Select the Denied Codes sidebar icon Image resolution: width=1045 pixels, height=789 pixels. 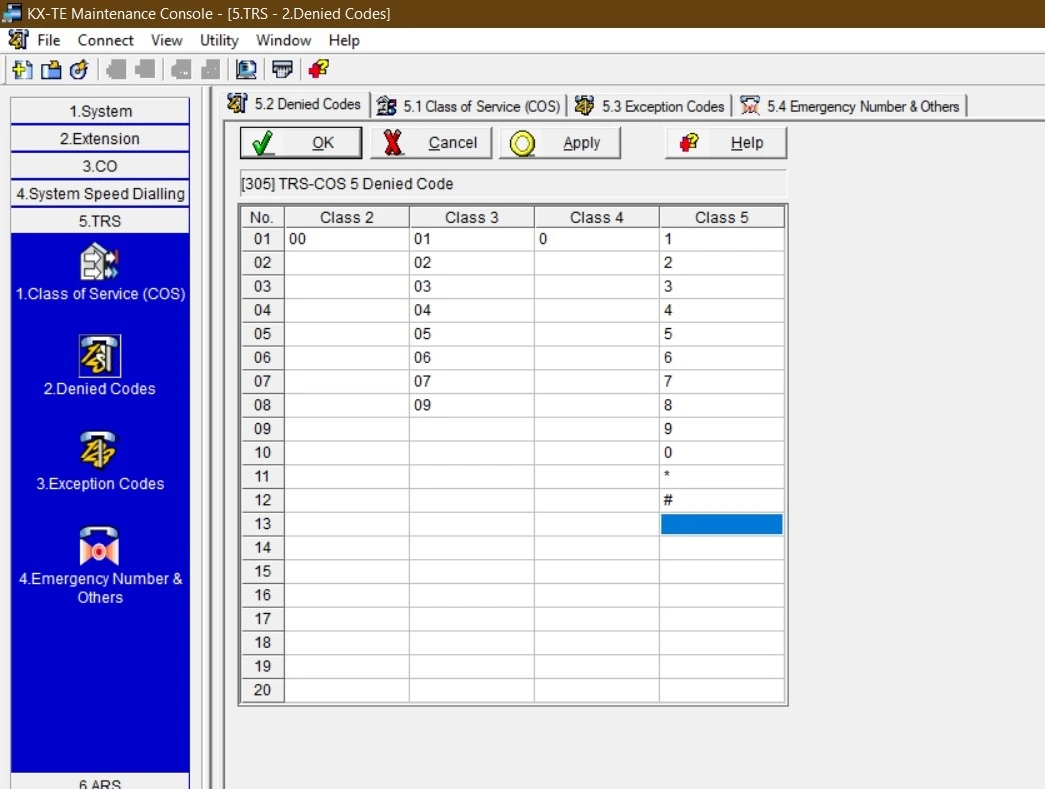[100, 357]
